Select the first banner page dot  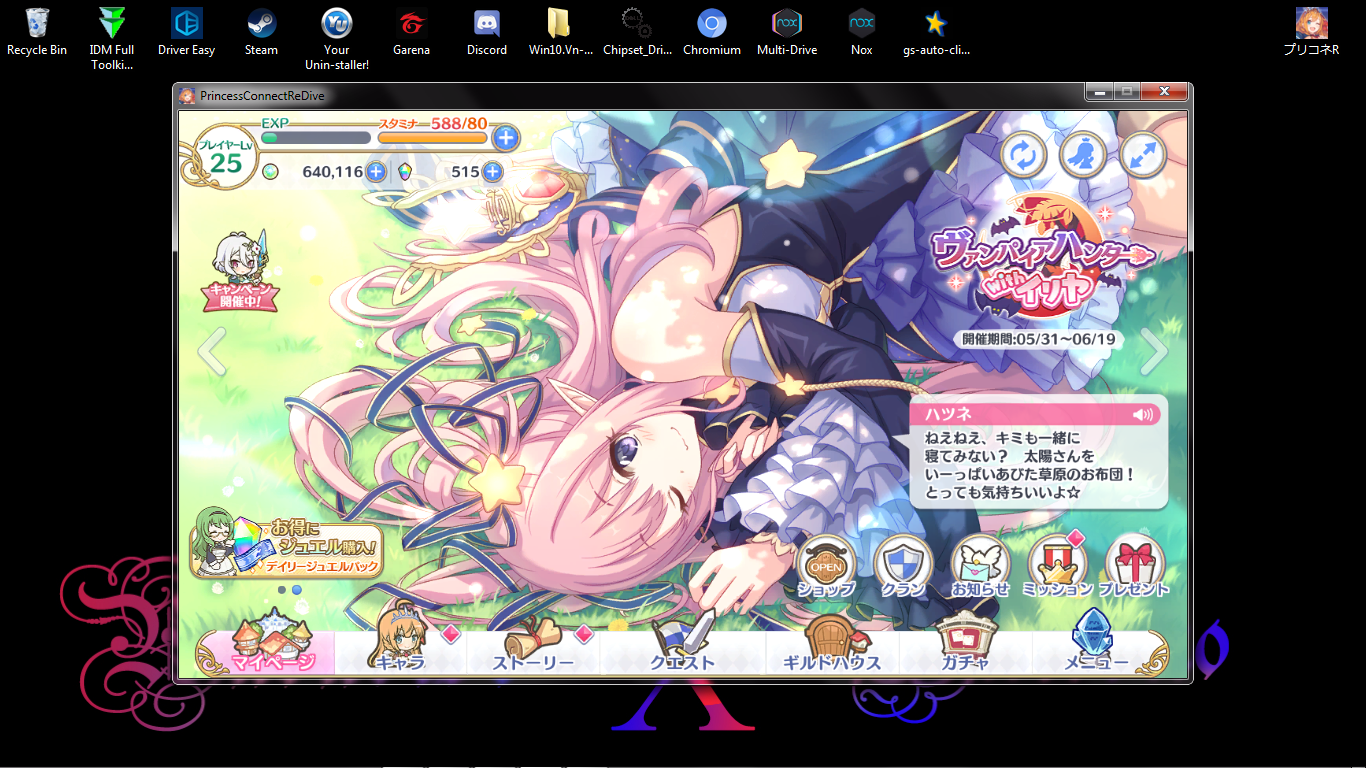[282, 590]
